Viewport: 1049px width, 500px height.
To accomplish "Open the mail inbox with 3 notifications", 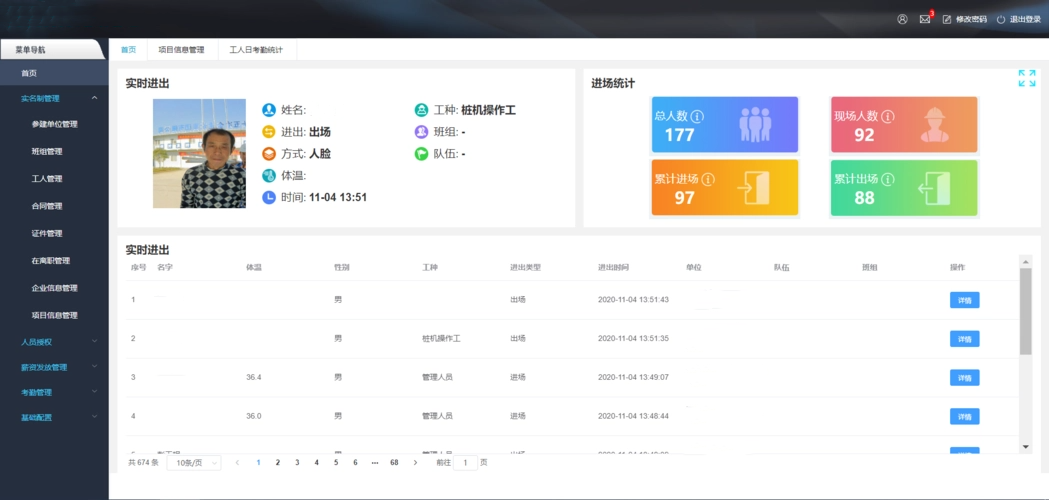I will coord(925,19).
